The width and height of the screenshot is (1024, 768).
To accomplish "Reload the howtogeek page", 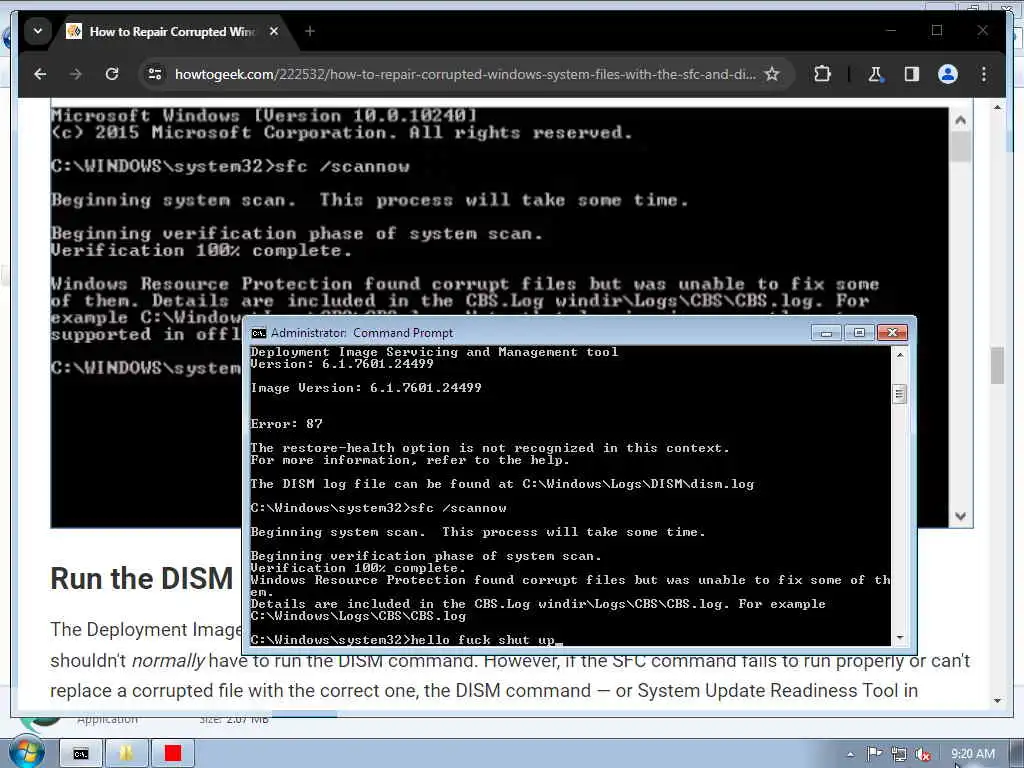I will 112,74.
